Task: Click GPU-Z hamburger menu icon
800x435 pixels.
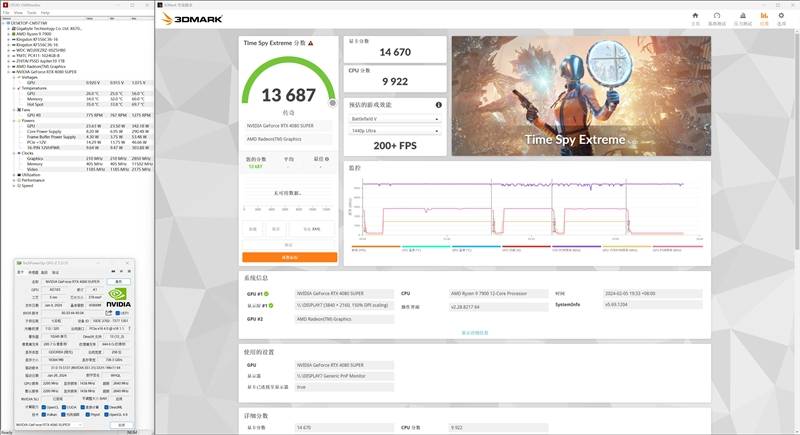Action: 129,271
